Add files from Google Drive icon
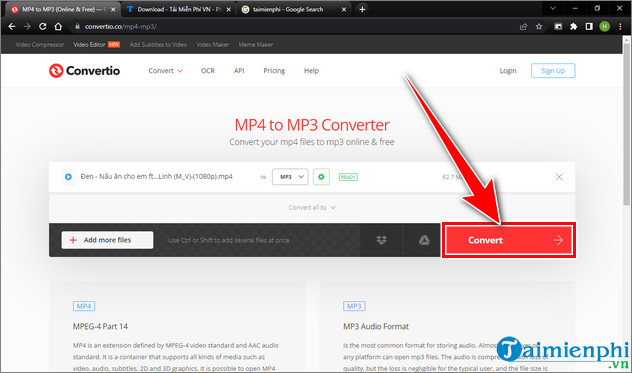Viewport: 632px width, 373px height. tap(424, 240)
